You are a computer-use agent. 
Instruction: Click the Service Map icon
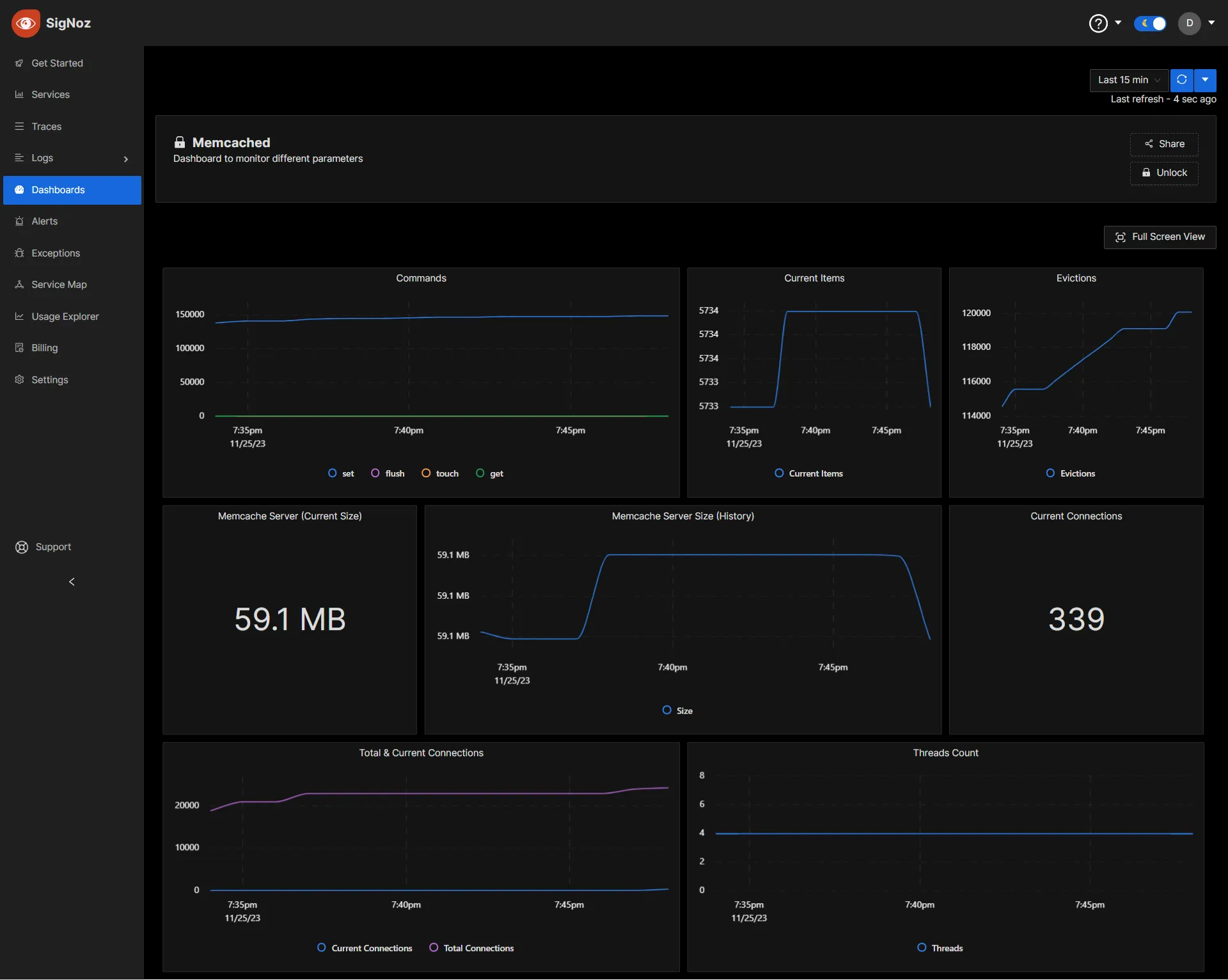click(19, 285)
